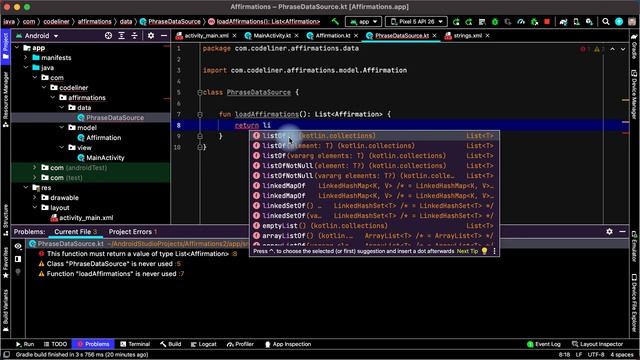Close the strings.xml tab
This screenshot has width=640, height=360.
(487, 36)
